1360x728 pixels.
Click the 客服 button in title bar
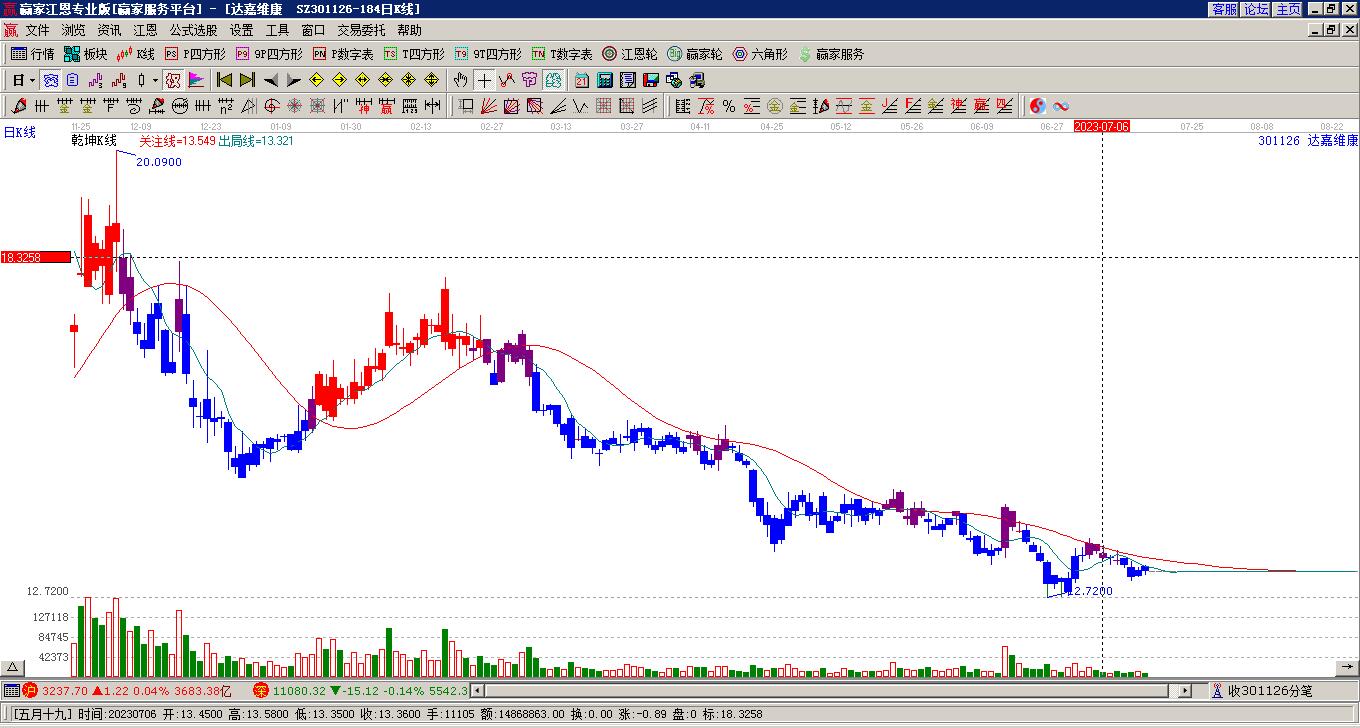pyautogui.click(x=1224, y=9)
